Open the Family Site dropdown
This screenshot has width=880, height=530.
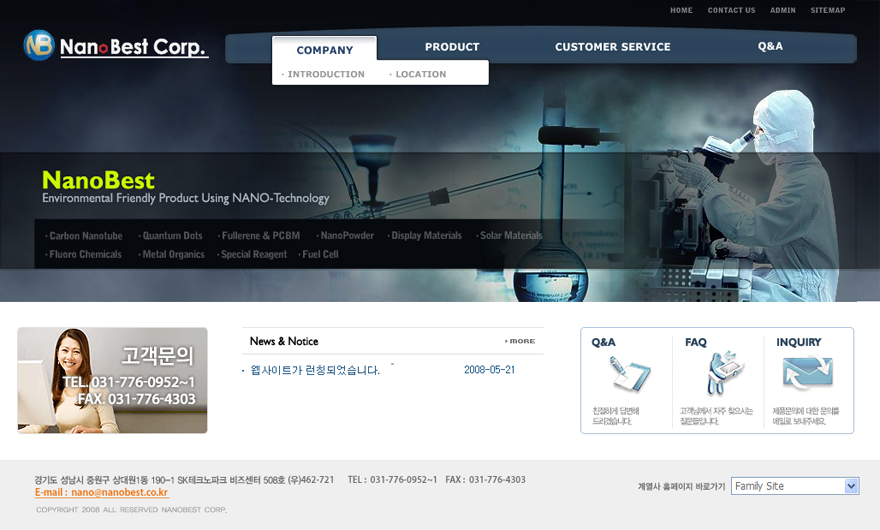click(x=795, y=486)
